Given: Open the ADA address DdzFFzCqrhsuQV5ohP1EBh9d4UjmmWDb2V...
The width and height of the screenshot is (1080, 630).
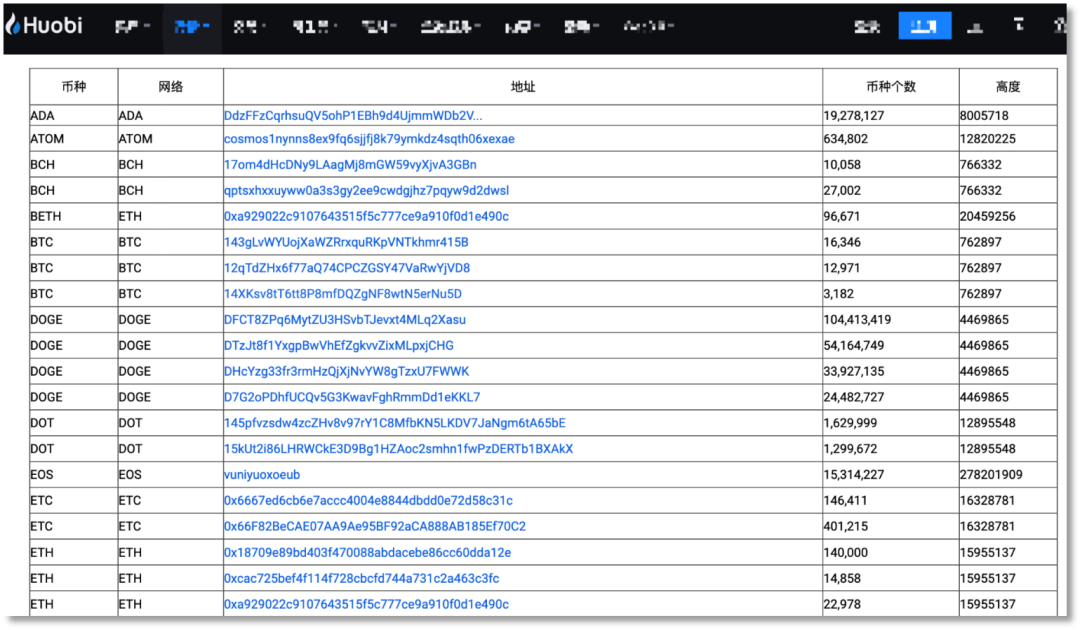Looking at the screenshot, I should tap(353, 116).
